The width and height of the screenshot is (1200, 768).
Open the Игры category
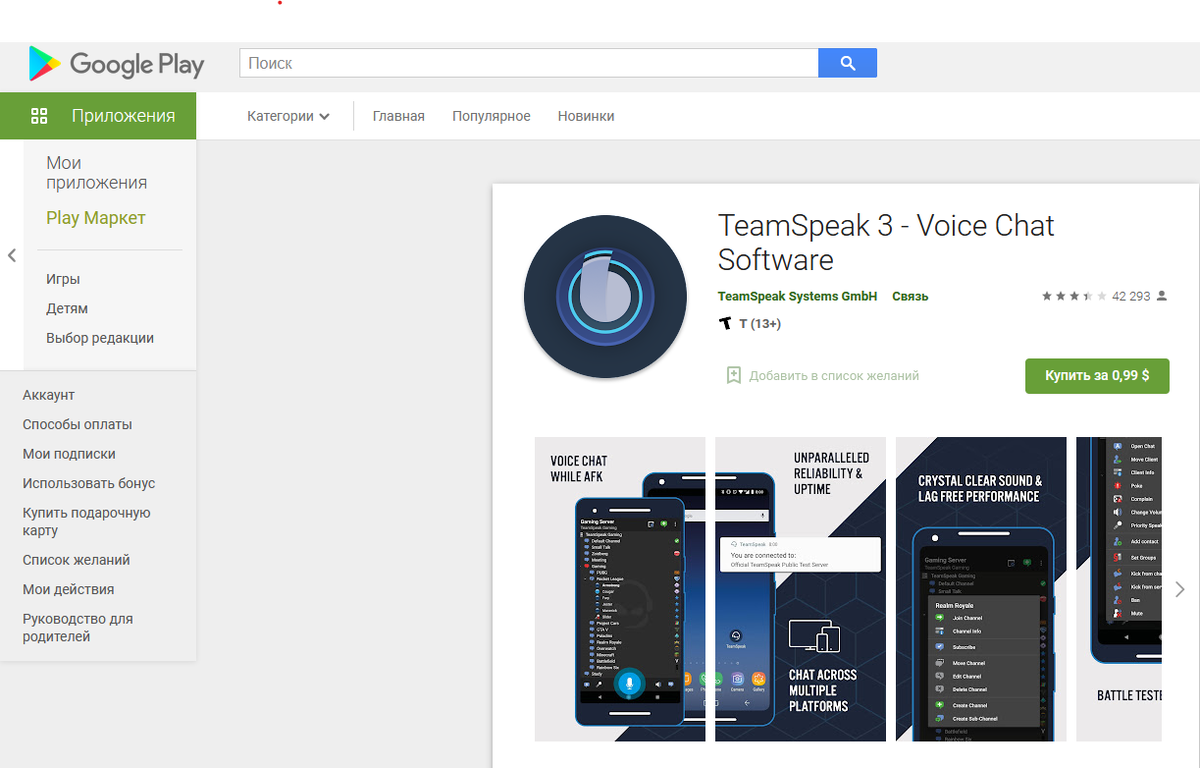pos(63,279)
